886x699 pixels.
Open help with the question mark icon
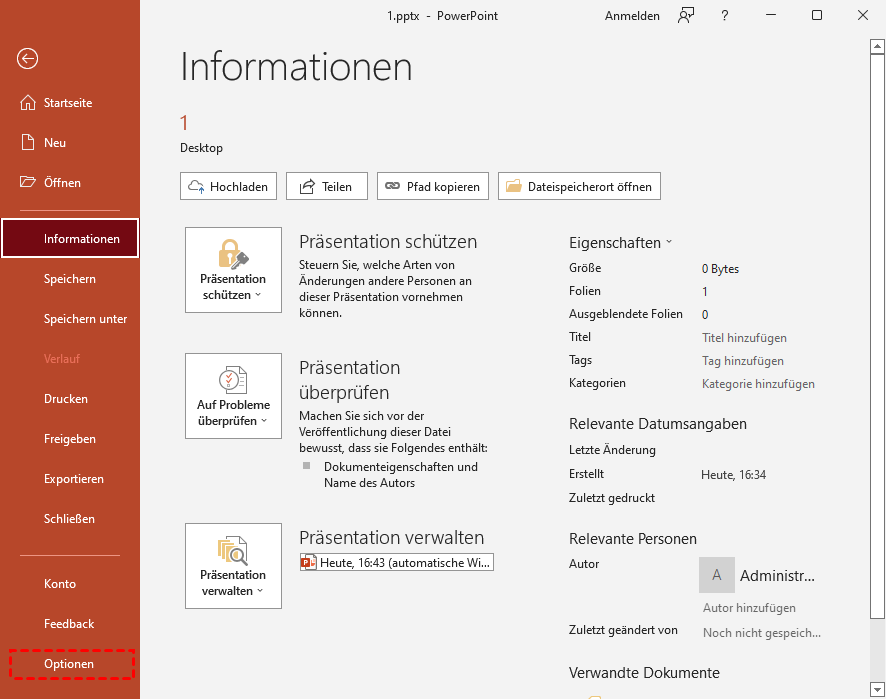pos(724,15)
